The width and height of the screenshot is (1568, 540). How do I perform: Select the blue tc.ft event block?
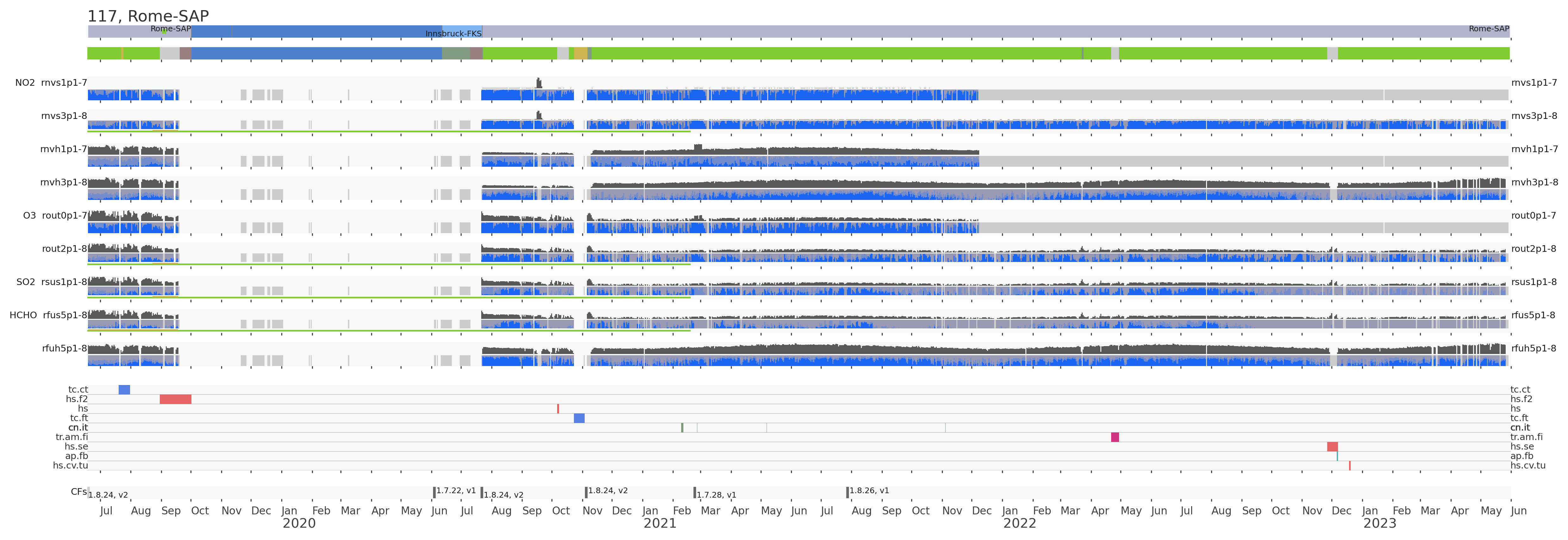point(579,418)
